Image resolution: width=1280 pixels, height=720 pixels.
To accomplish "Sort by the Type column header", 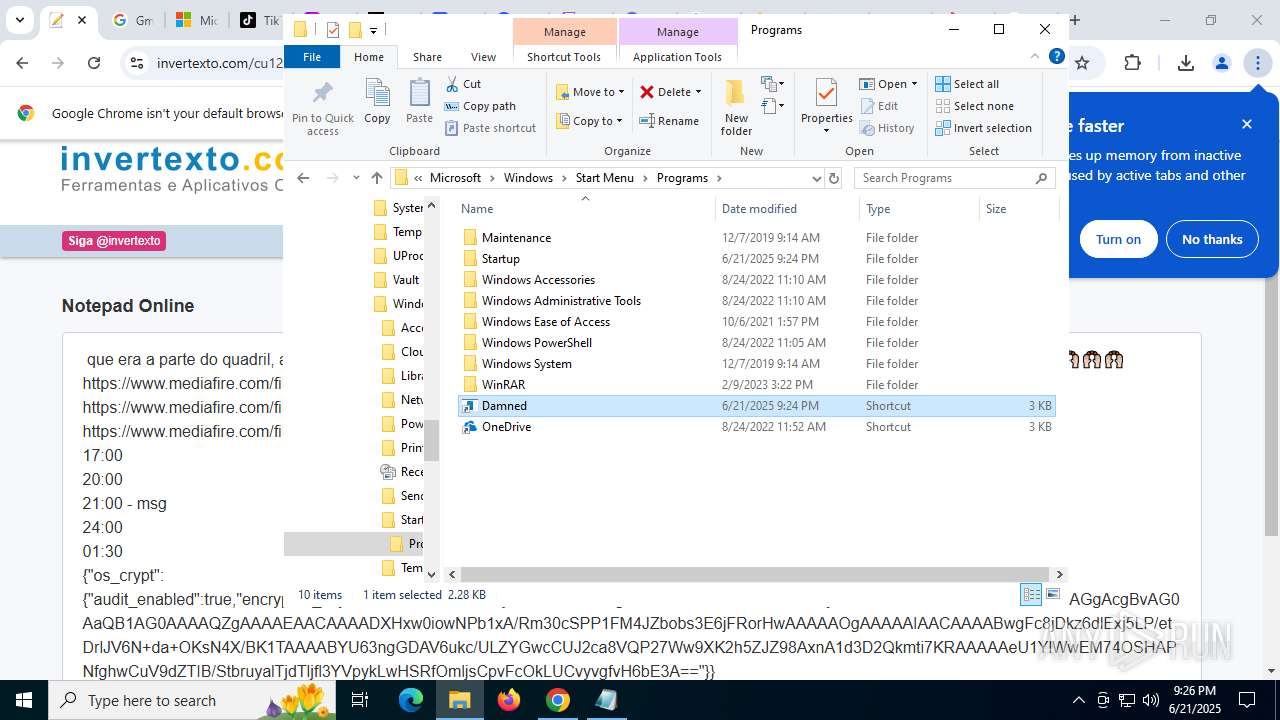I will click(x=919, y=209).
